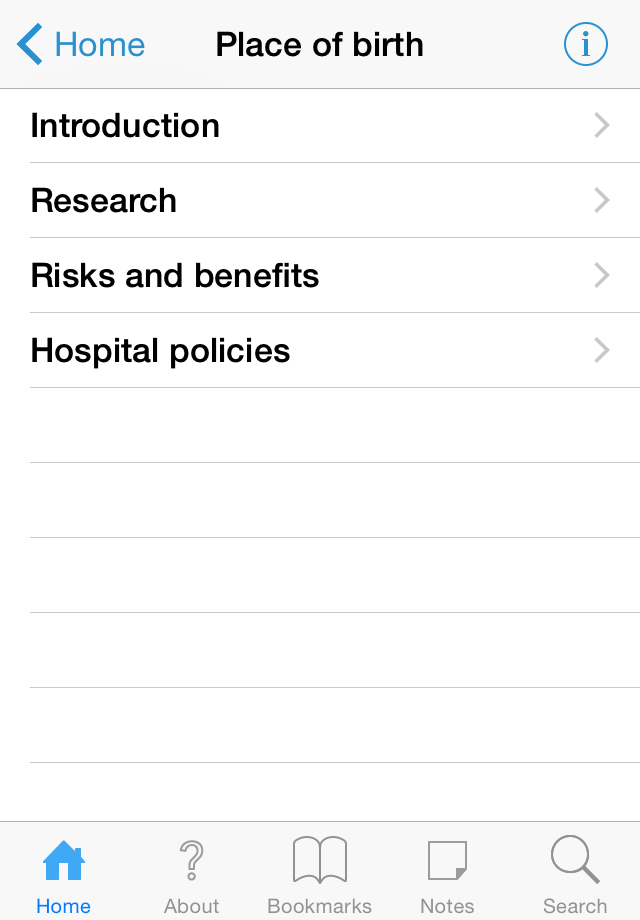The height and width of the screenshot is (920, 640).
Task: Tap the Place of birth title
Action: tap(319, 44)
